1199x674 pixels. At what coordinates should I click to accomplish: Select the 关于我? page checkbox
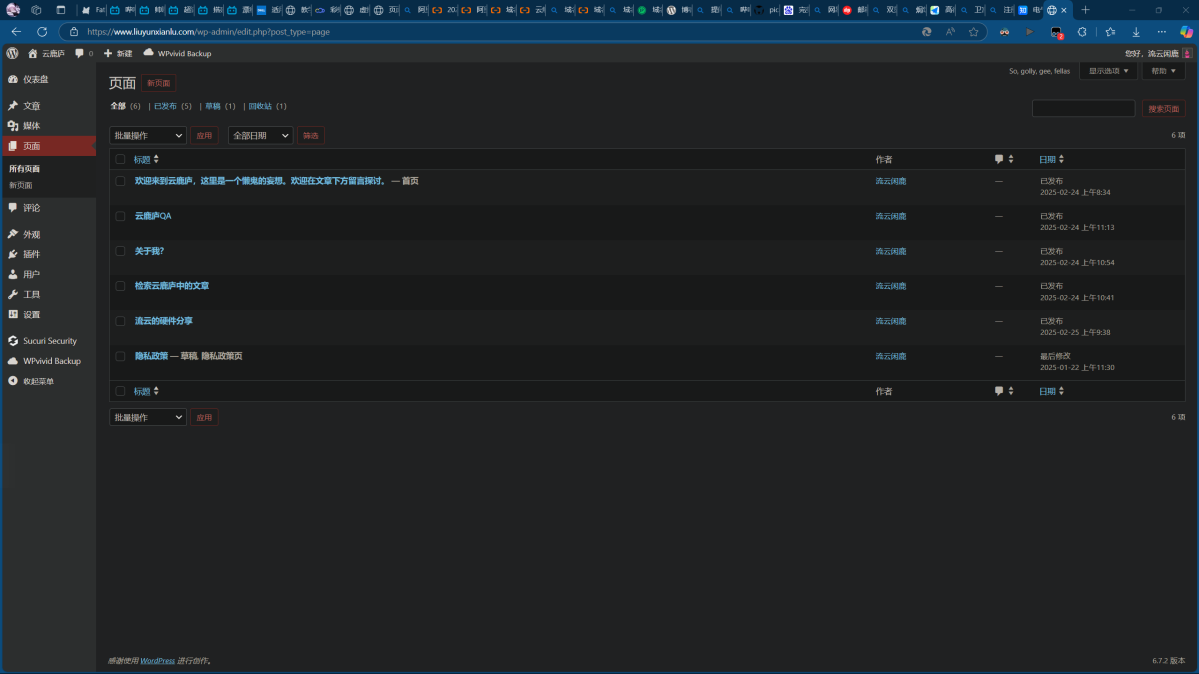coord(120,251)
